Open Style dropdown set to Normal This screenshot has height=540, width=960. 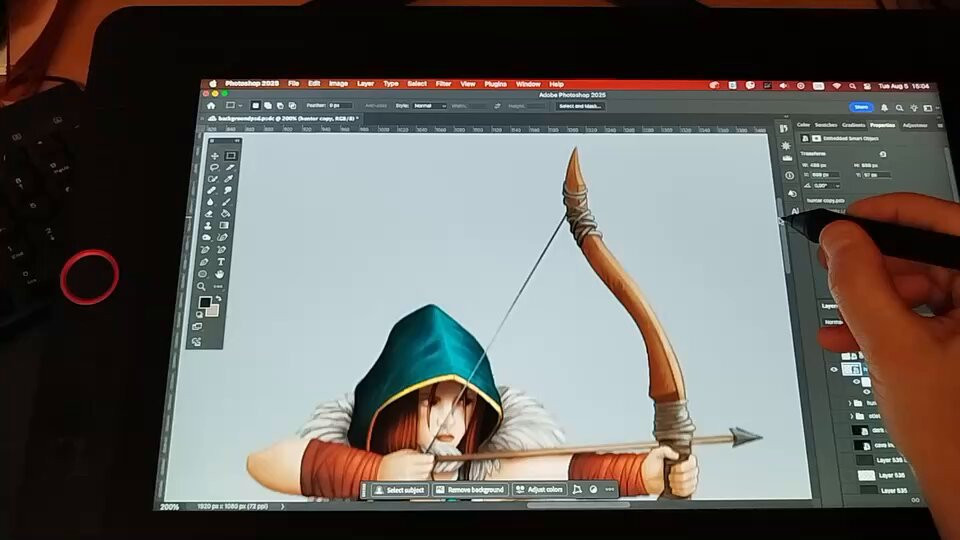429,106
